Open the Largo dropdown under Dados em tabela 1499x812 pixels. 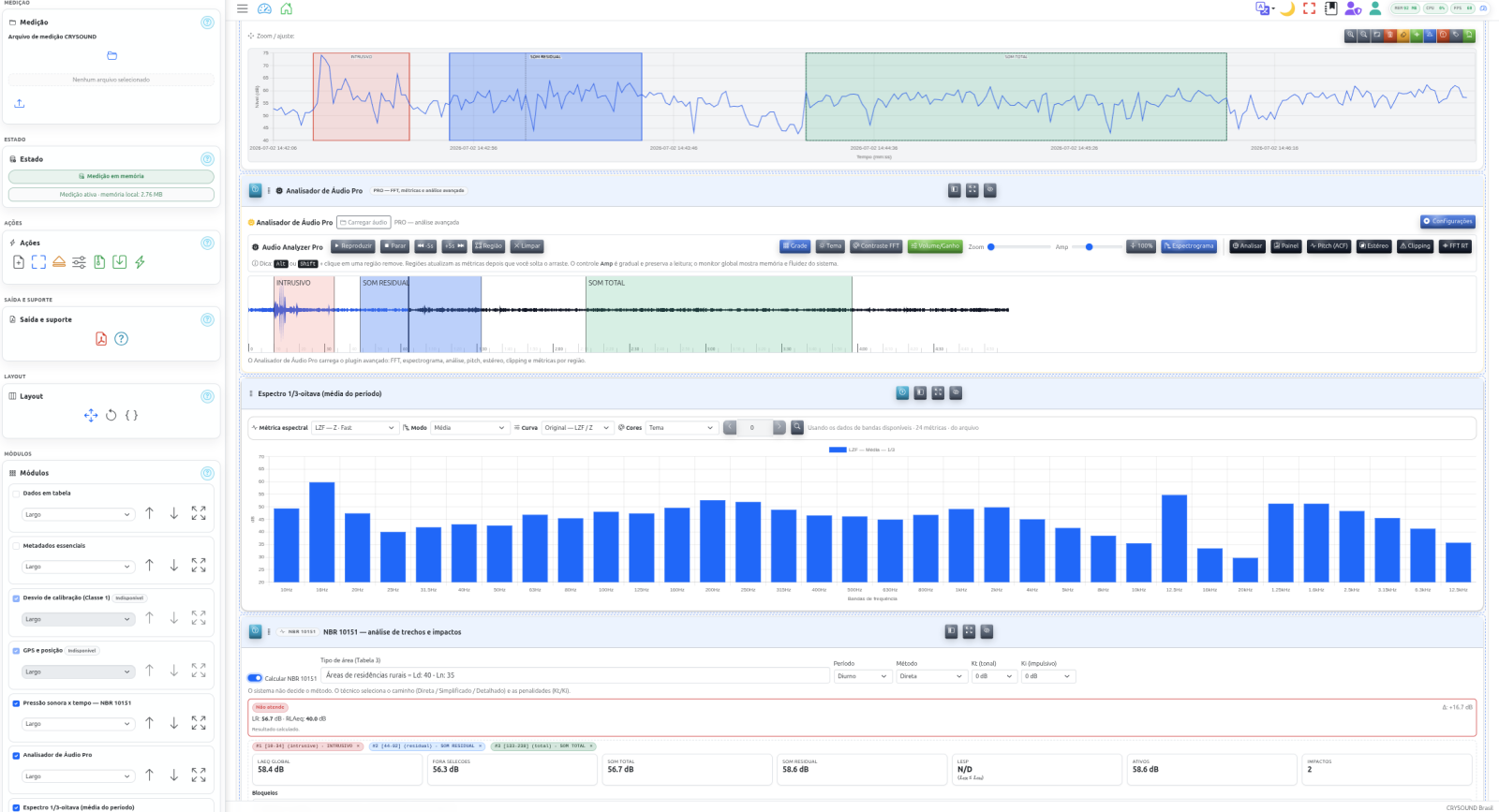click(78, 514)
